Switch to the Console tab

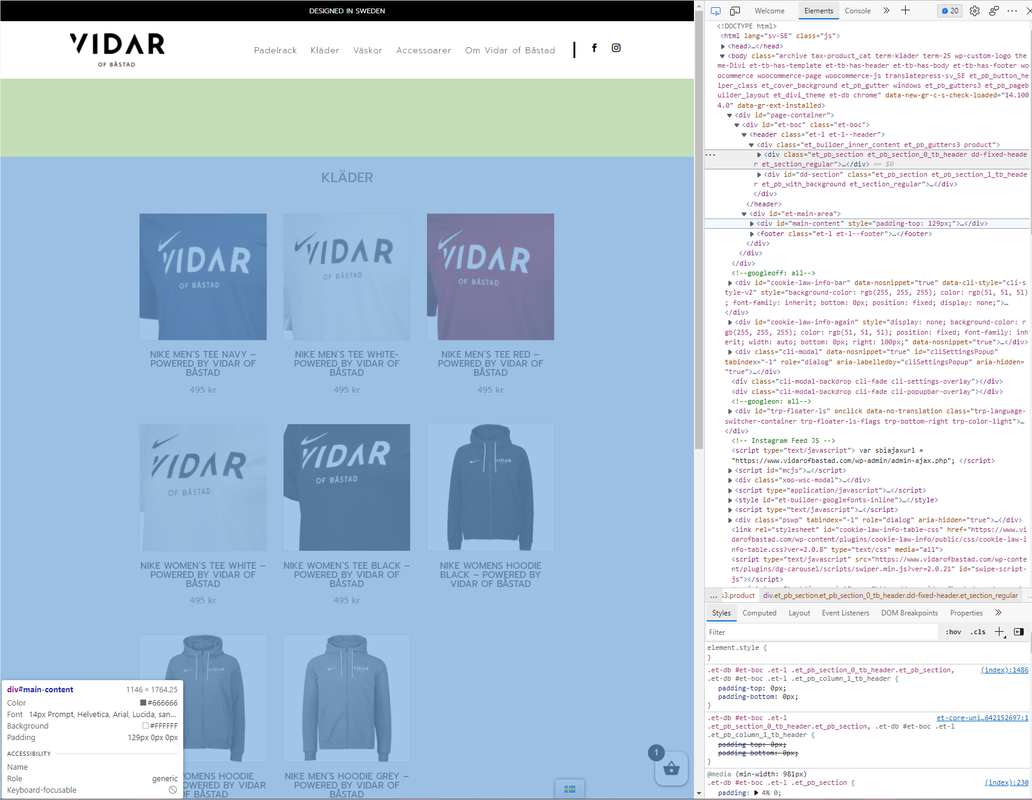[x=858, y=11]
